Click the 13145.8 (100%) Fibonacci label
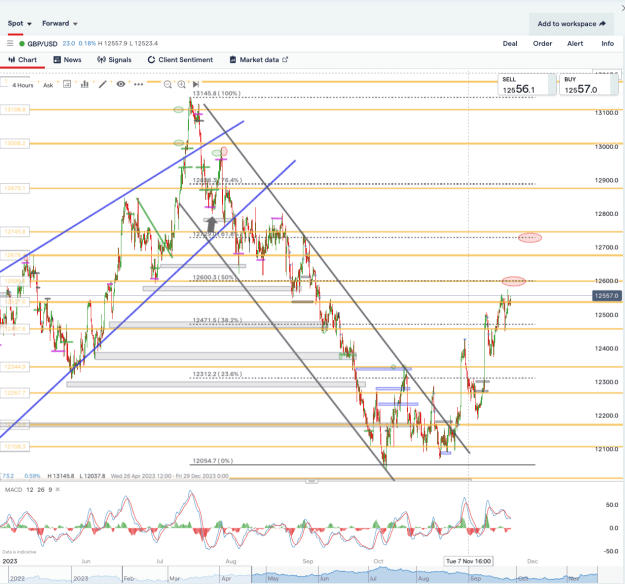625x584 pixels. click(x=217, y=93)
